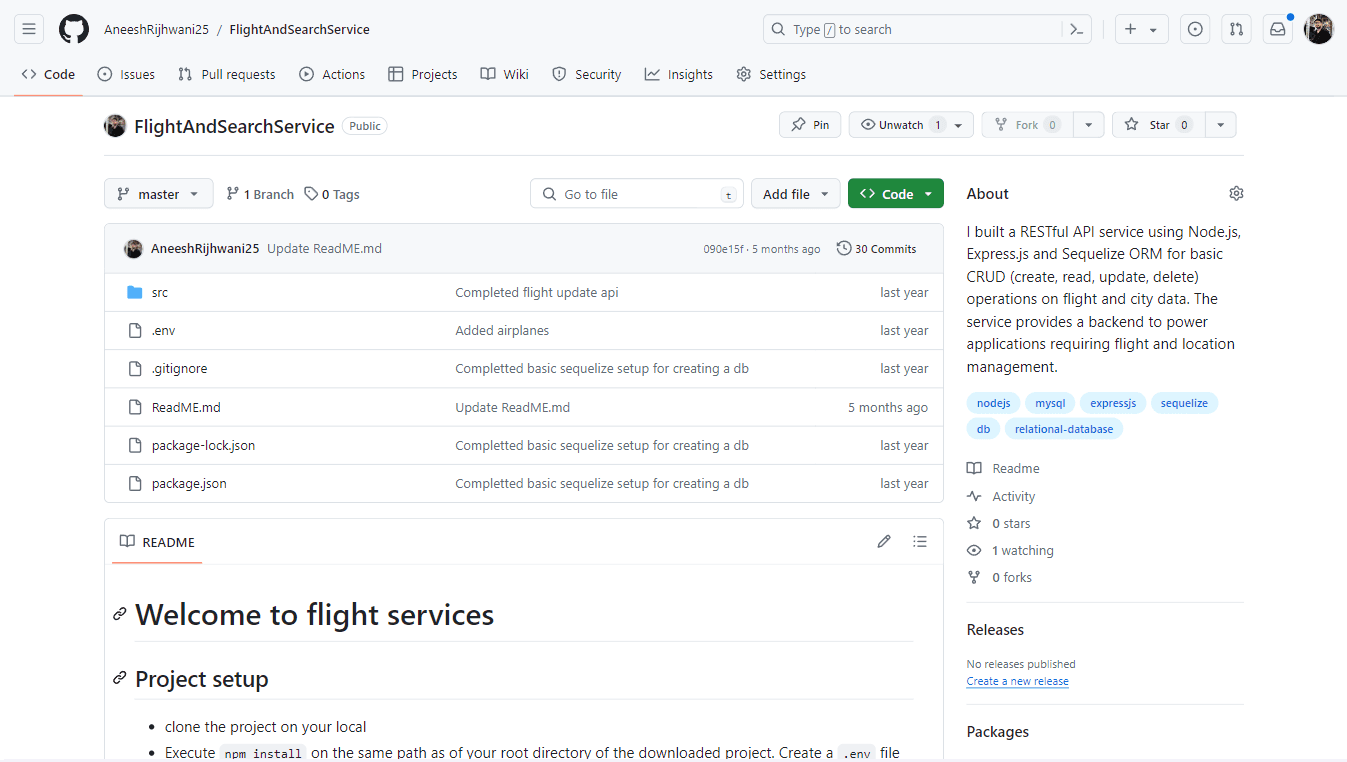1347x762 pixels.
Task: Open the hamburger navigation menu
Action: point(29,29)
